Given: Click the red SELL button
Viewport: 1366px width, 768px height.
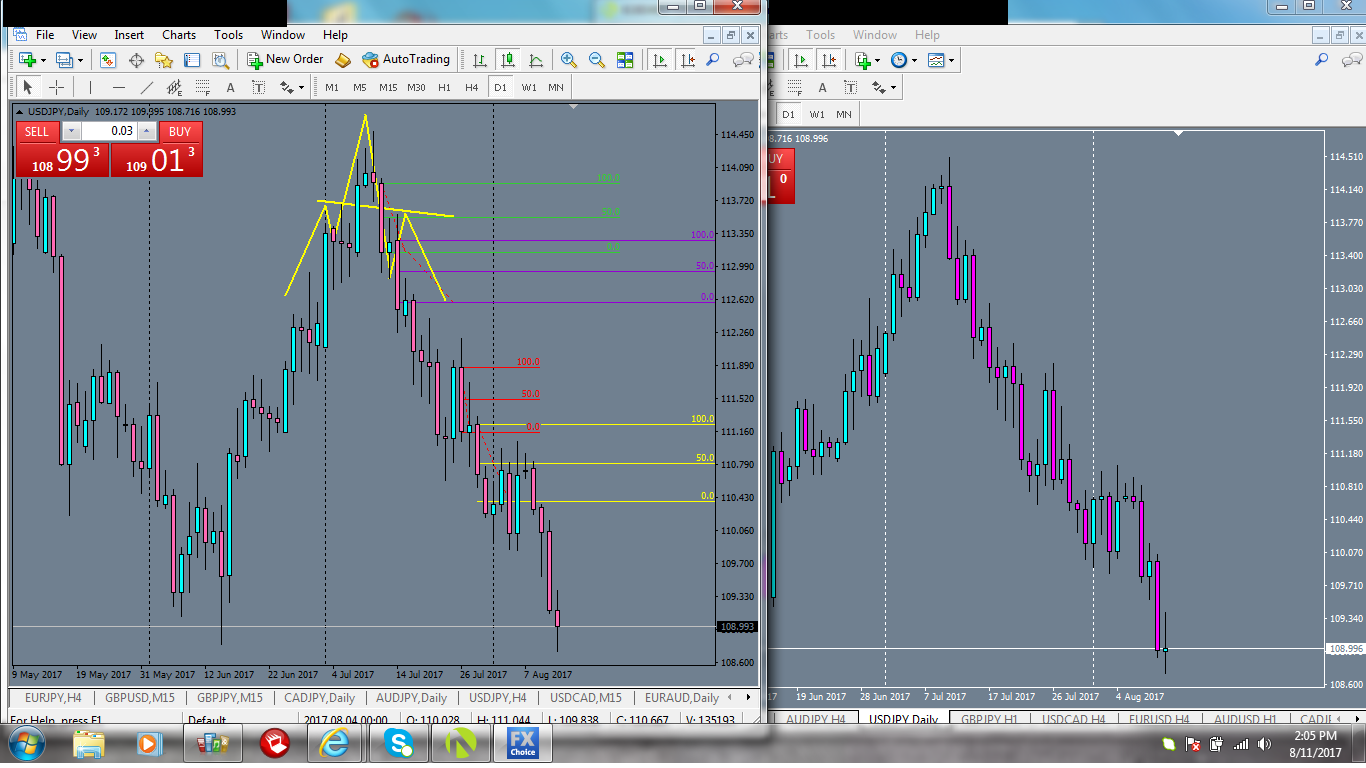Looking at the screenshot, I should pyautogui.click(x=37, y=132).
